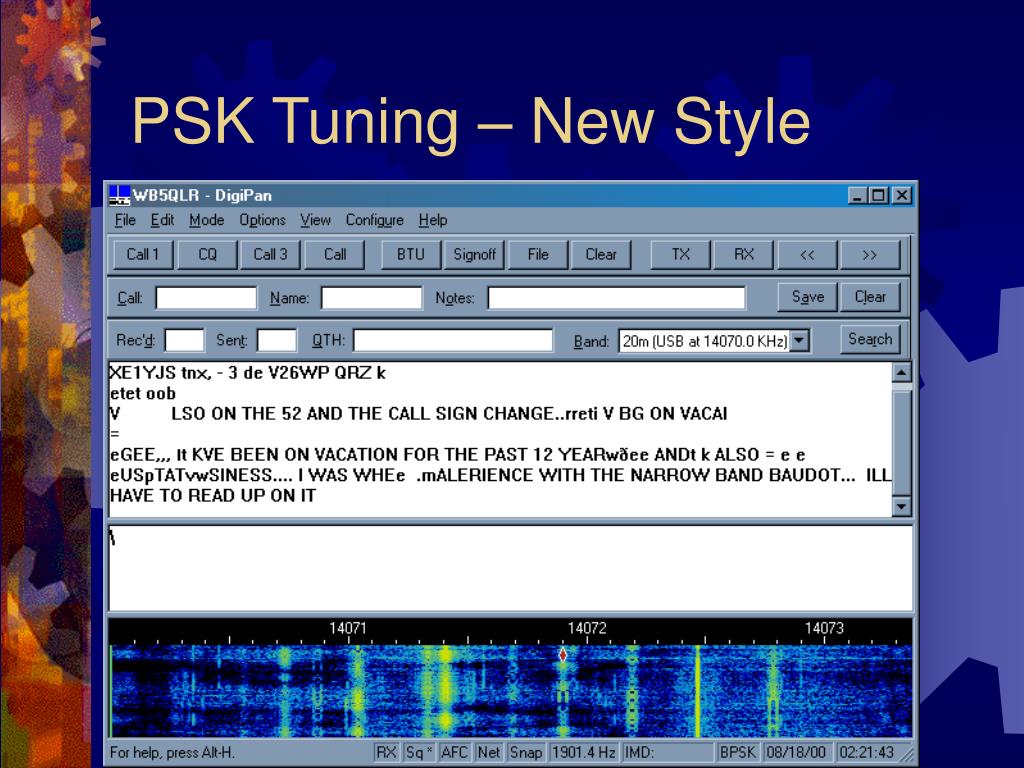The image size is (1024, 768).
Task: Click the RX status bar indicator
Action: pos(386,752)
